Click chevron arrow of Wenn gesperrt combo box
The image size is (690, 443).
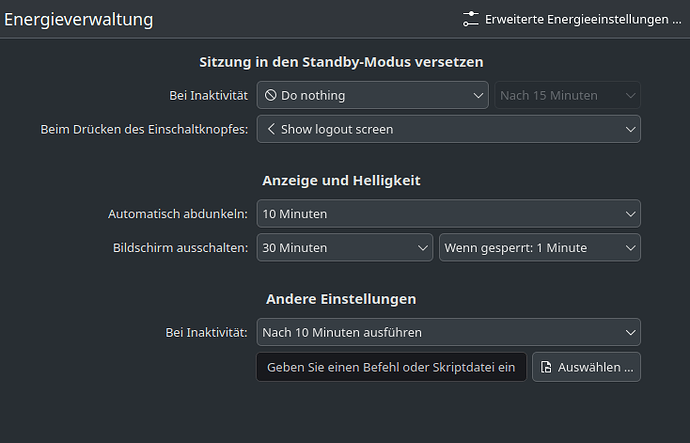point(630,248)
